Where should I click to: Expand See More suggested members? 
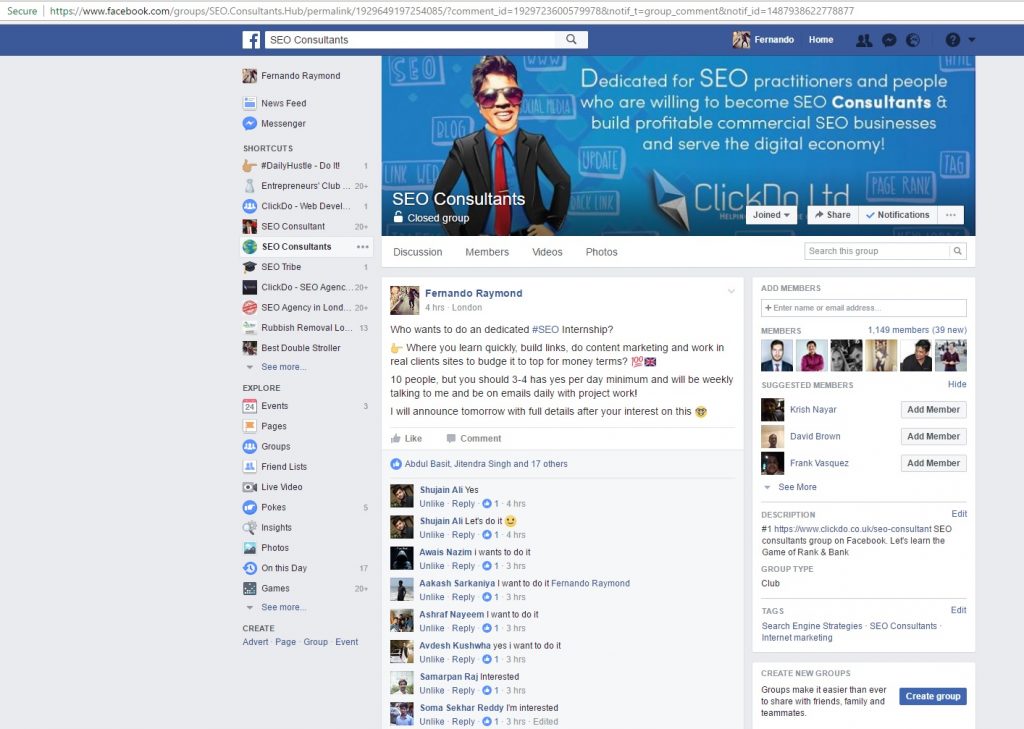coord(797,487)
